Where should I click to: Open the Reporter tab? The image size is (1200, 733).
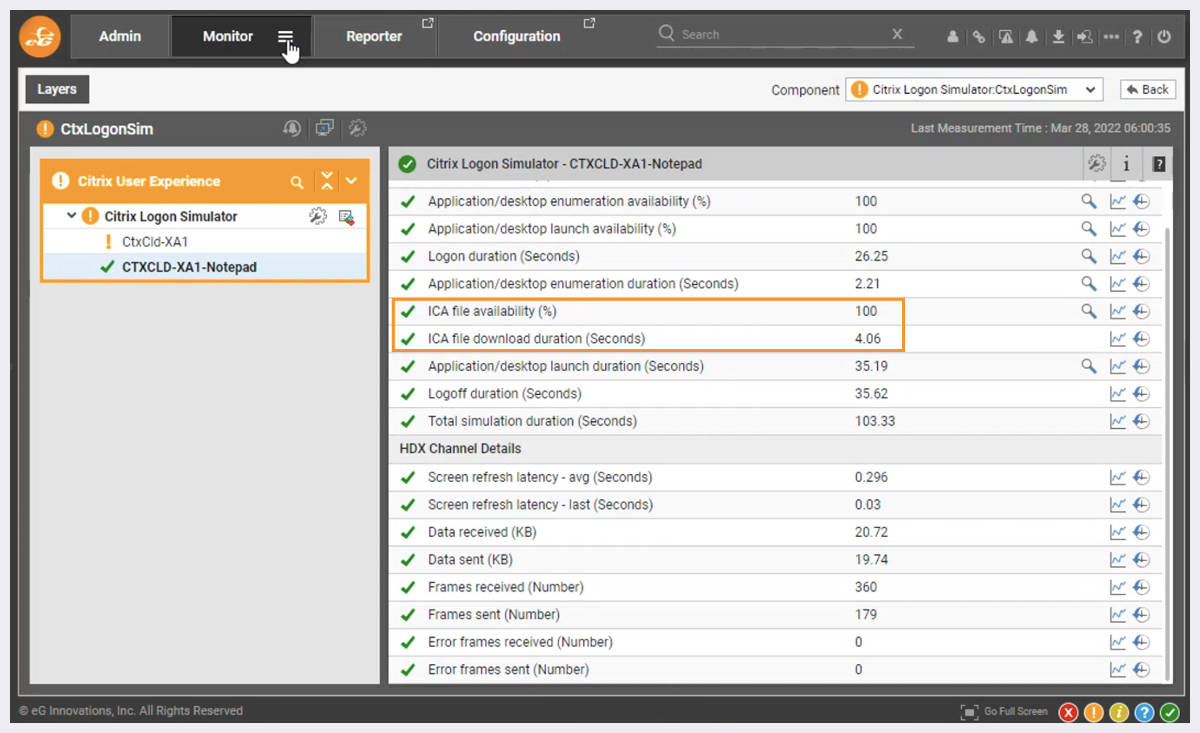tap(374, 36)
